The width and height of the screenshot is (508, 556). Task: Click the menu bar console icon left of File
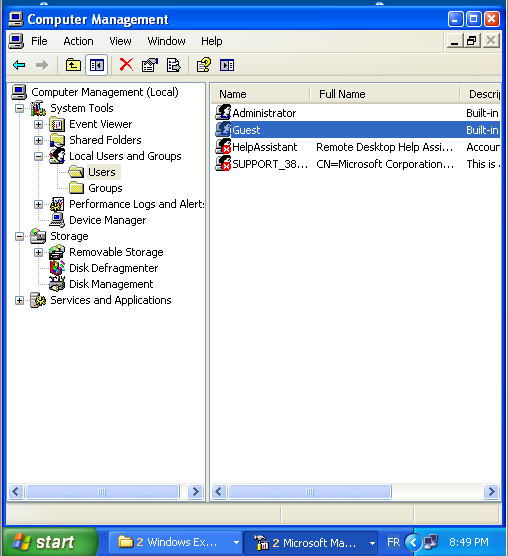click(16, 41)
